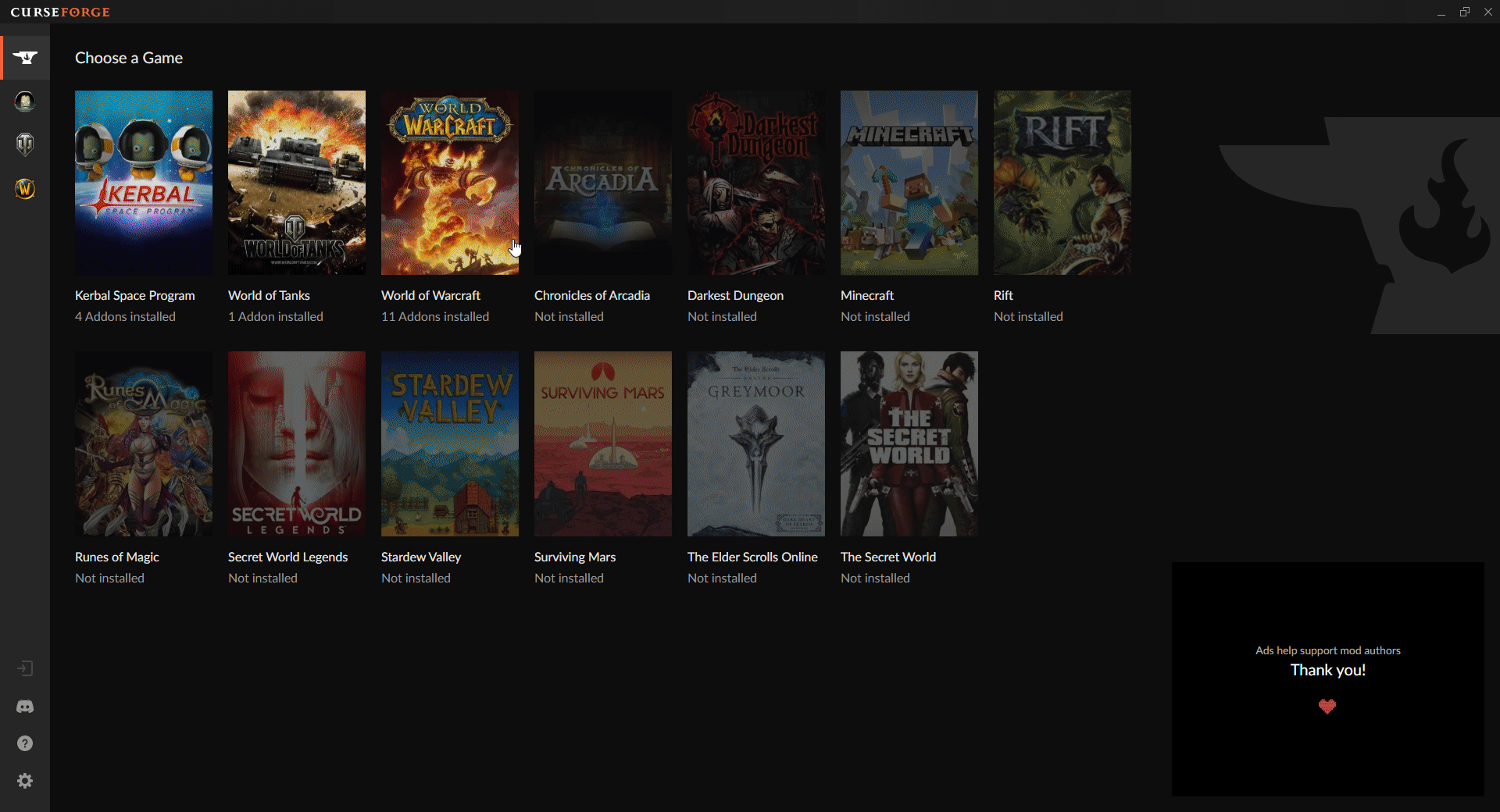Click The Elder Scrolls Online title

click(752, 557)
